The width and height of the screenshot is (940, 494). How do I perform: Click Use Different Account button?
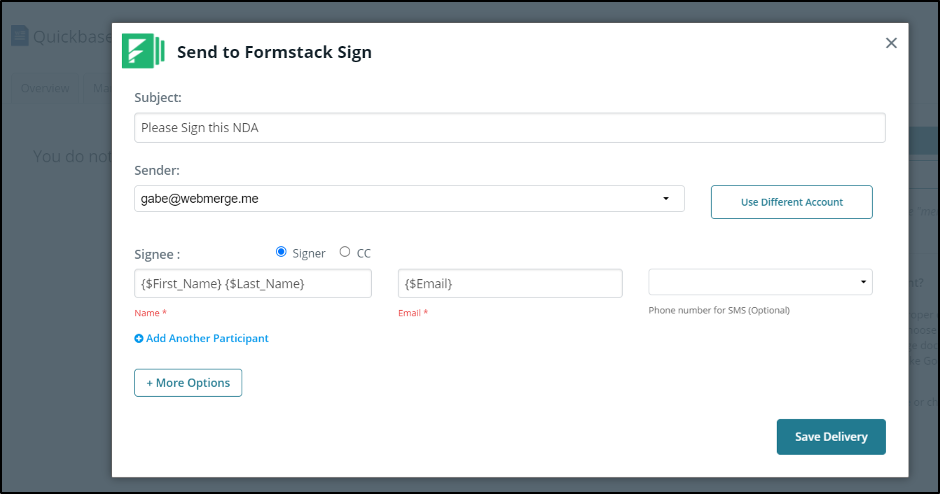click(791, 202)
